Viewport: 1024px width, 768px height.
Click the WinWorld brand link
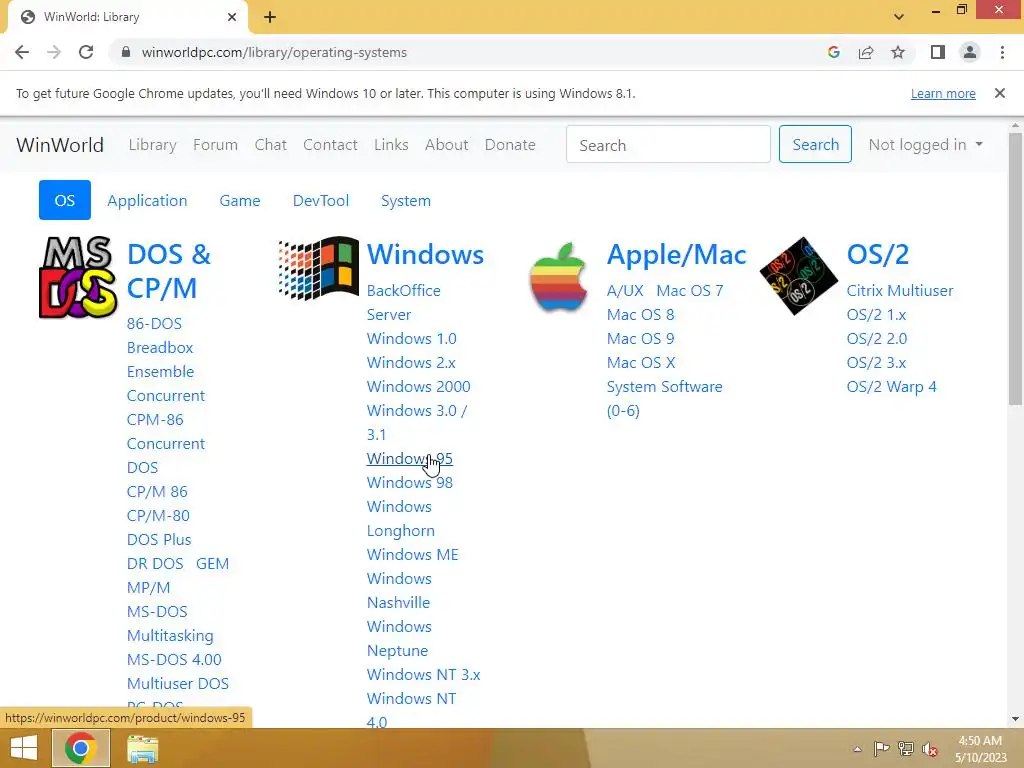click(x=60, y=144)
